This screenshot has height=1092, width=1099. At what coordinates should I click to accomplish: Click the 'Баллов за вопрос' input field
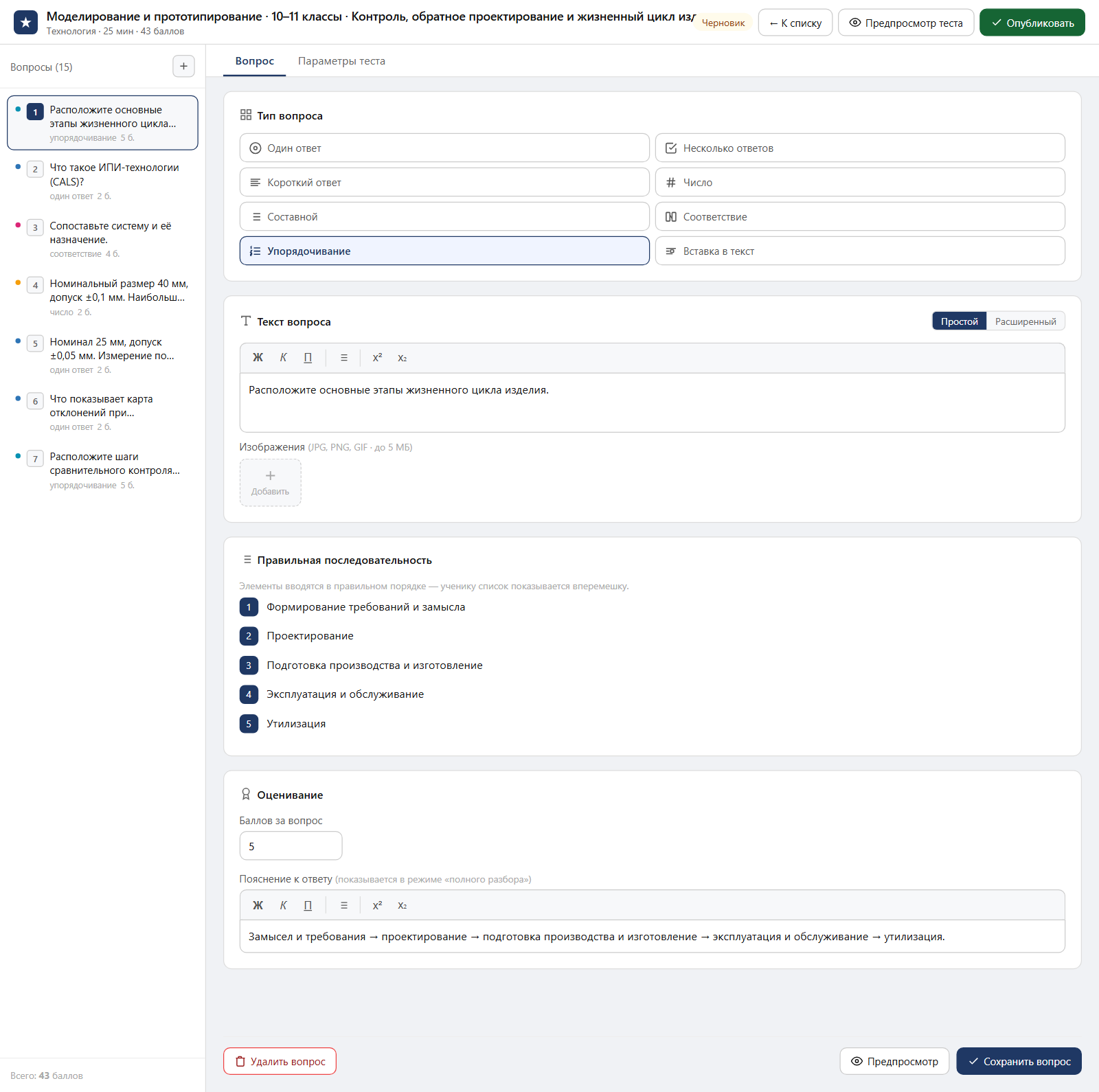coord(291,846)
